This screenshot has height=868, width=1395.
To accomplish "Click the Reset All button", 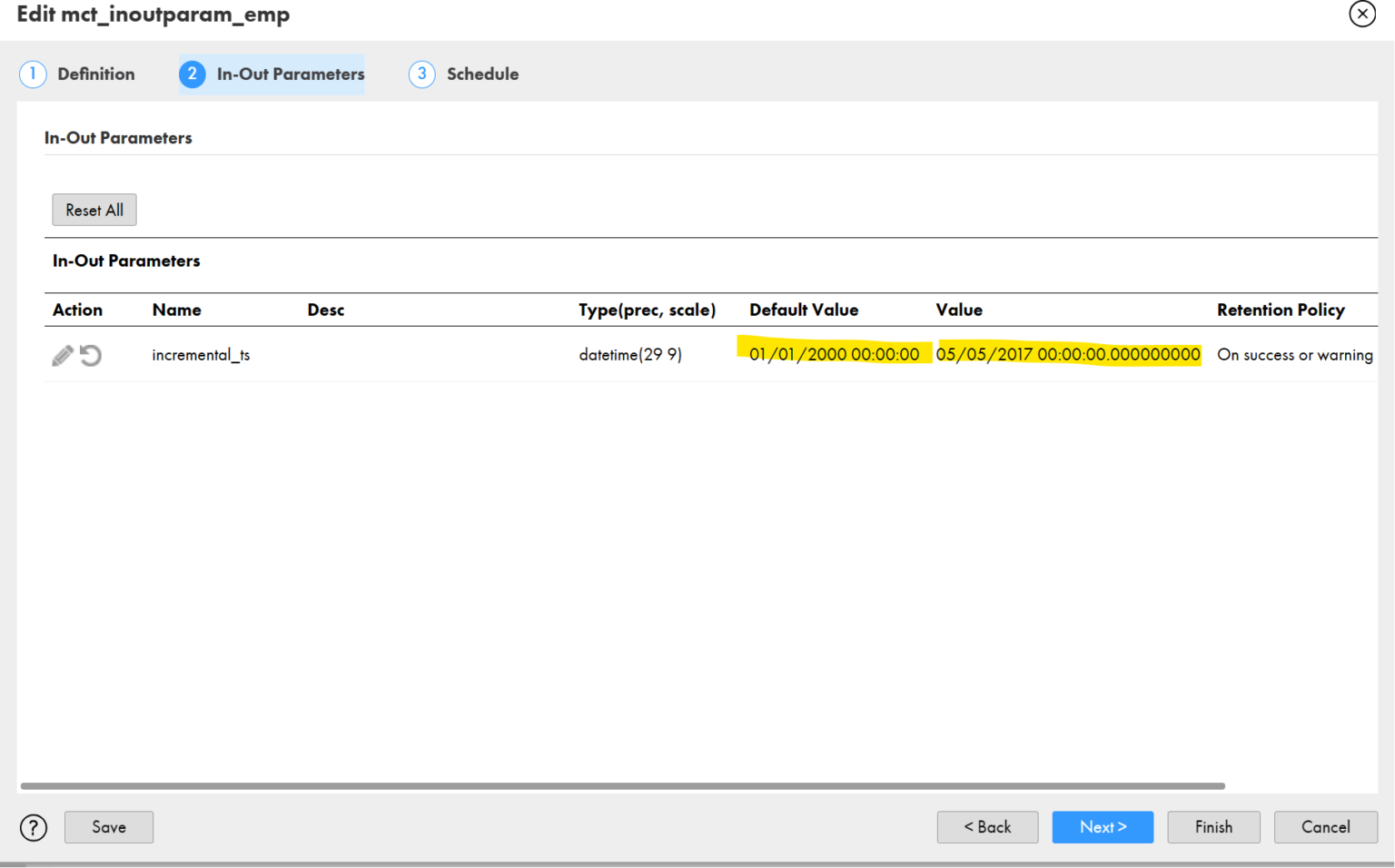I will point(94,210).
